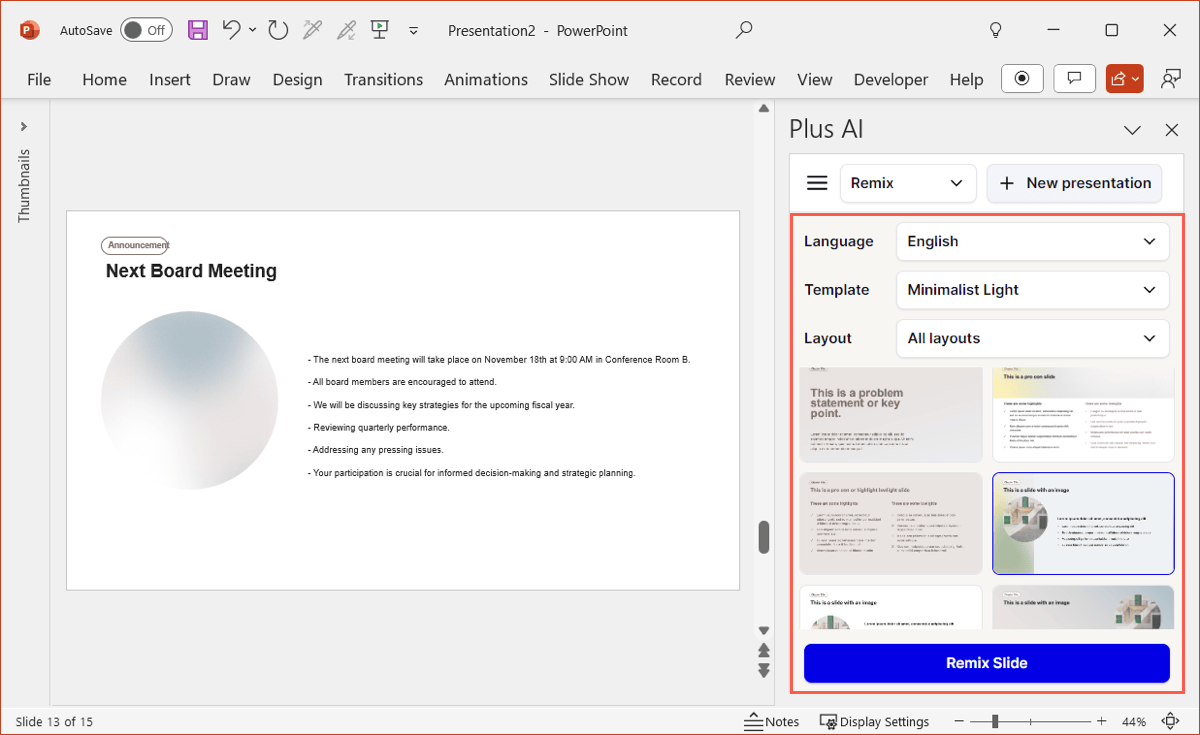Toggle AutoSave switch

point(146,30)
